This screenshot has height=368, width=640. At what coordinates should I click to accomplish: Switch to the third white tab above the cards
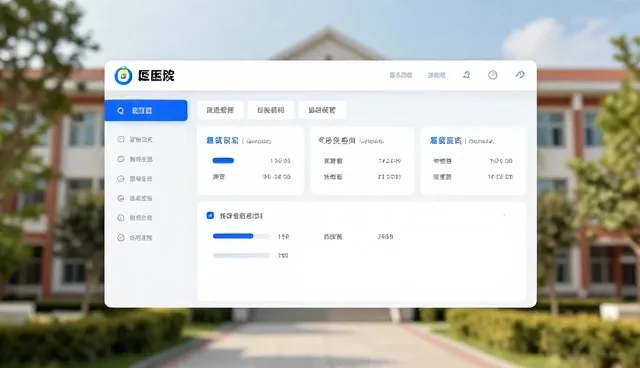pos(322,110)
